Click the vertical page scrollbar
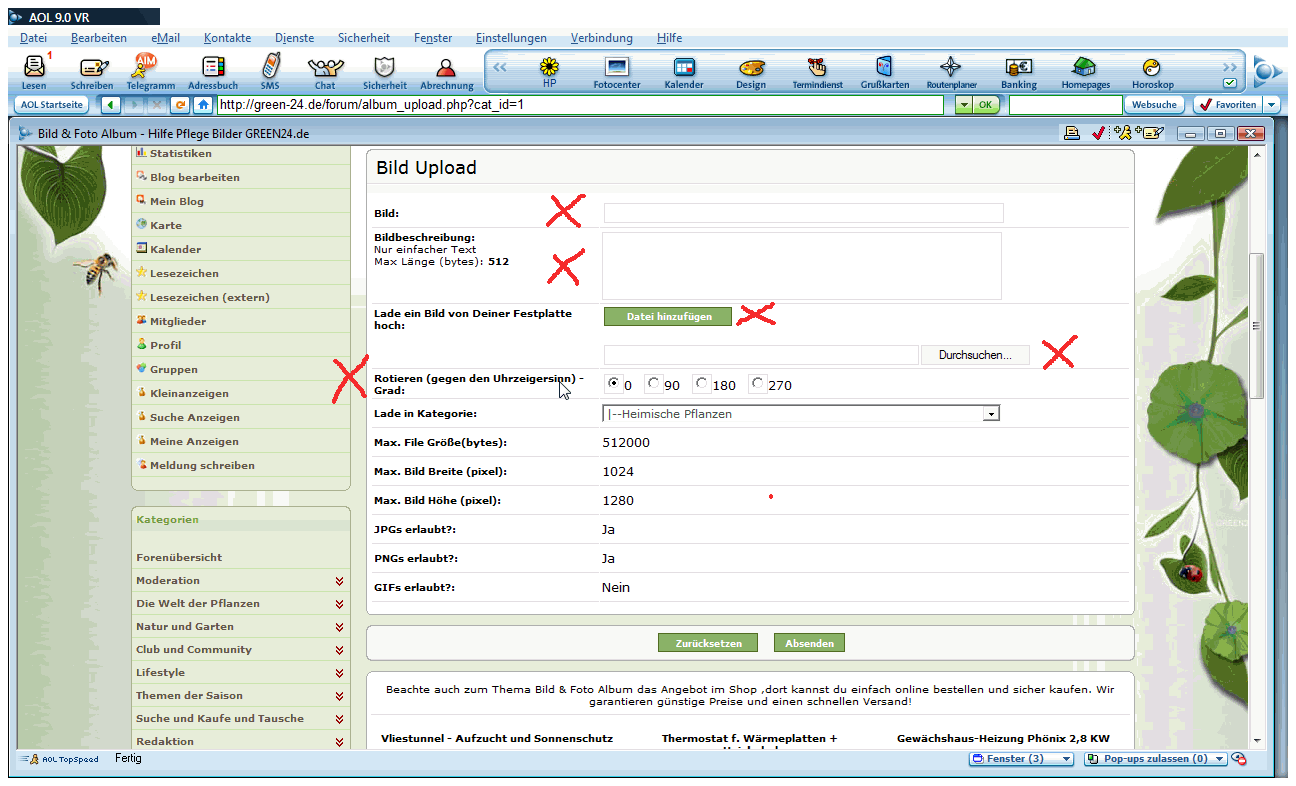Screen dimensions: 1296x786 click(1258, 320)
